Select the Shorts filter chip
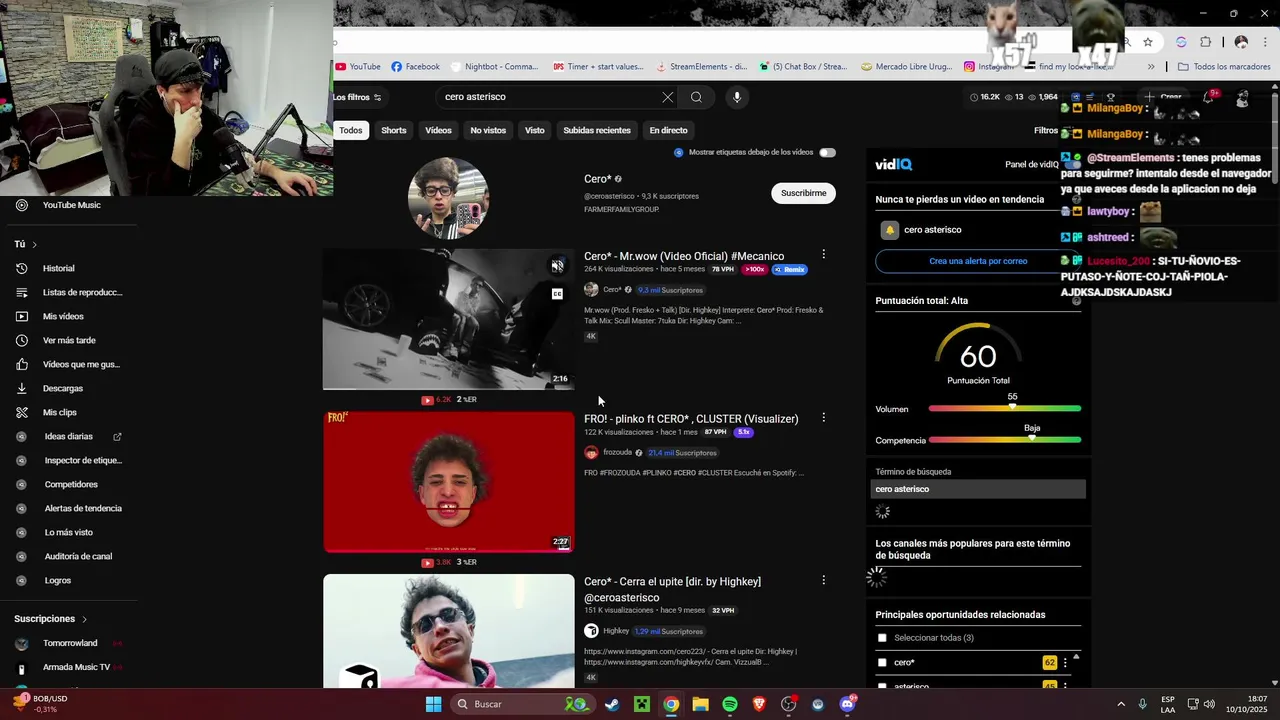The height and width of the screenshot is (720, 1280). [x=394, y=130]
